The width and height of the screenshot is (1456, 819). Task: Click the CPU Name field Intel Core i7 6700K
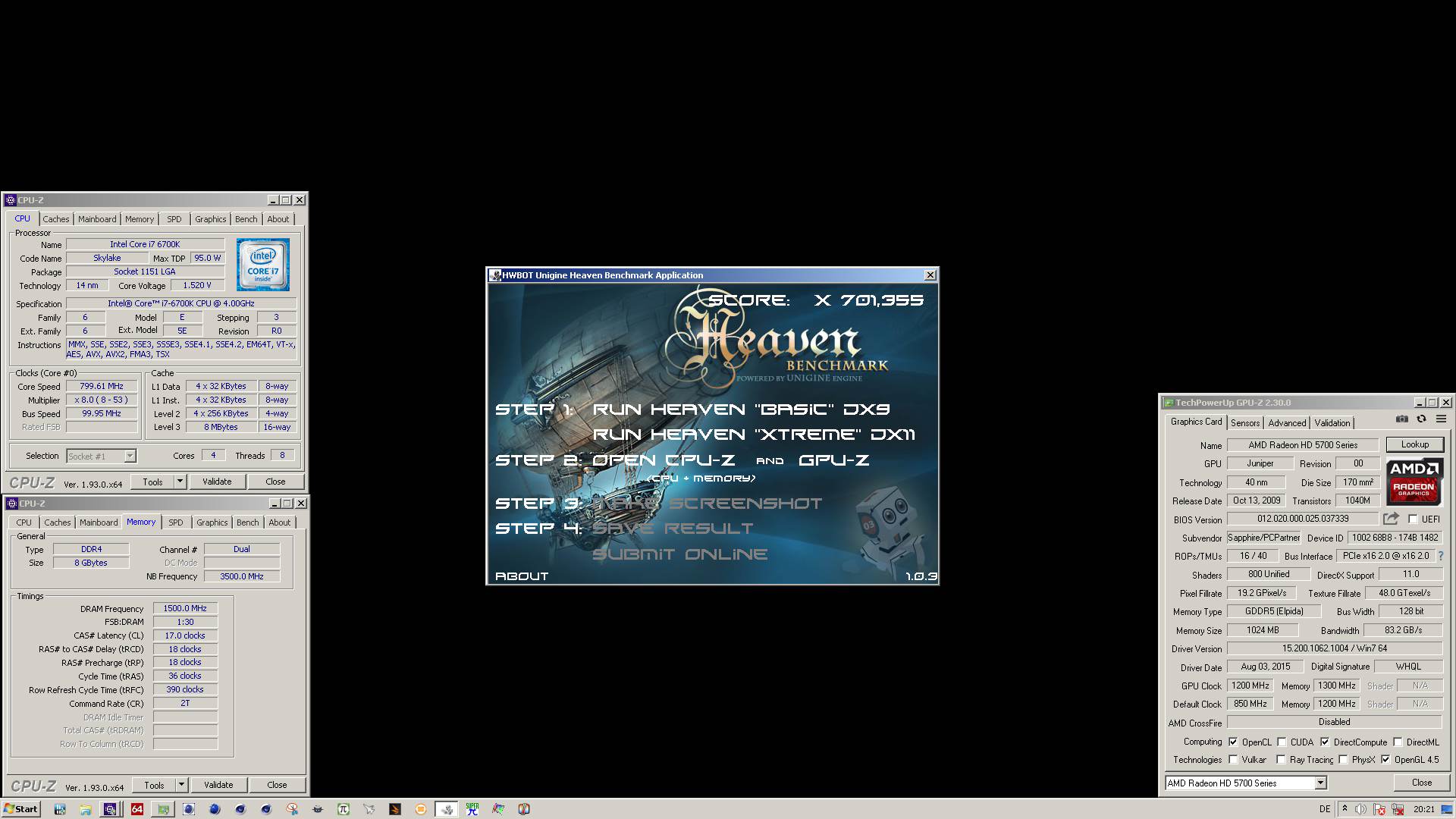pyautogui.click(x=145, y=244)
